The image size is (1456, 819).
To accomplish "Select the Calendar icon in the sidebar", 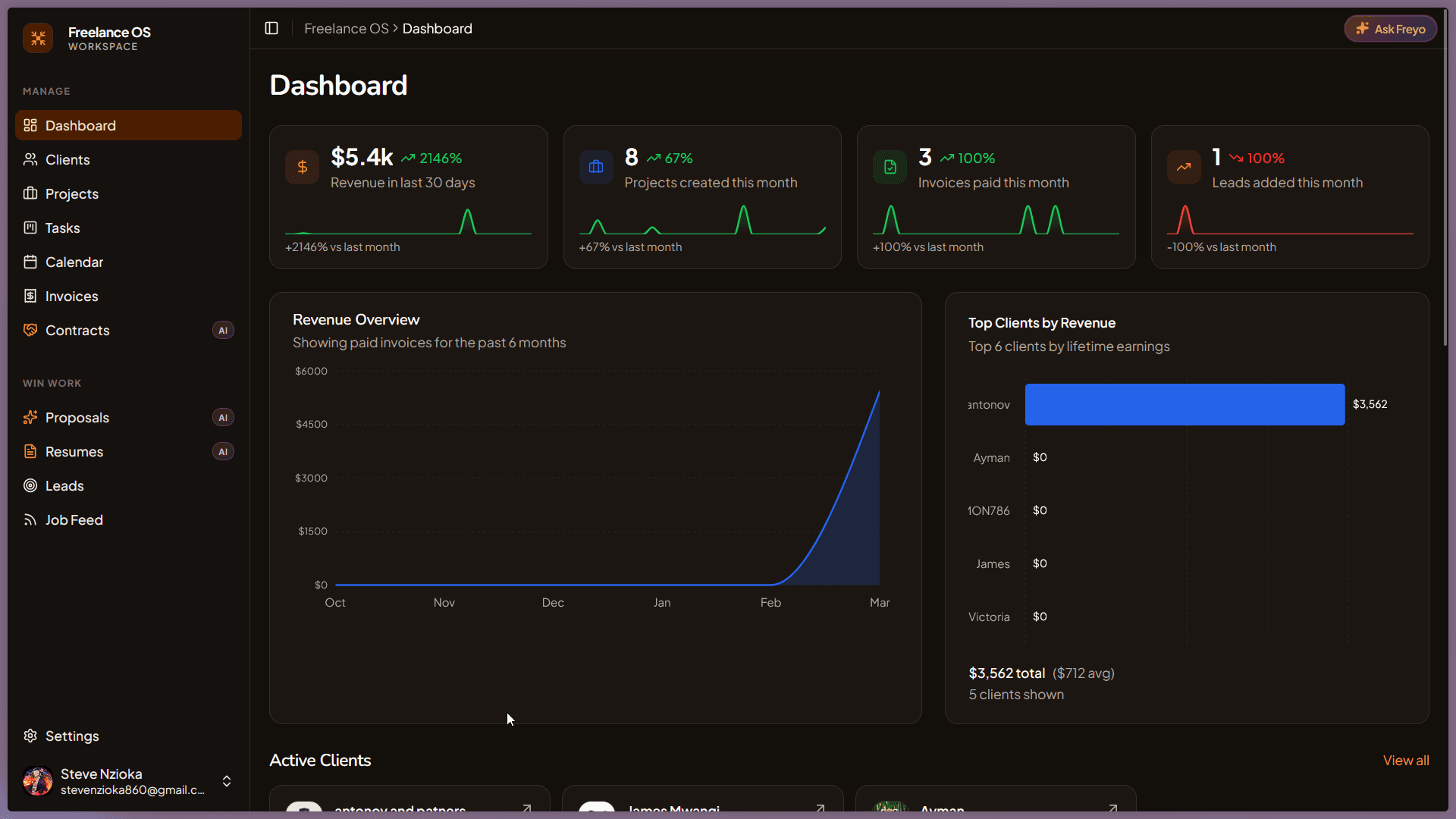I will pos(30,262).
